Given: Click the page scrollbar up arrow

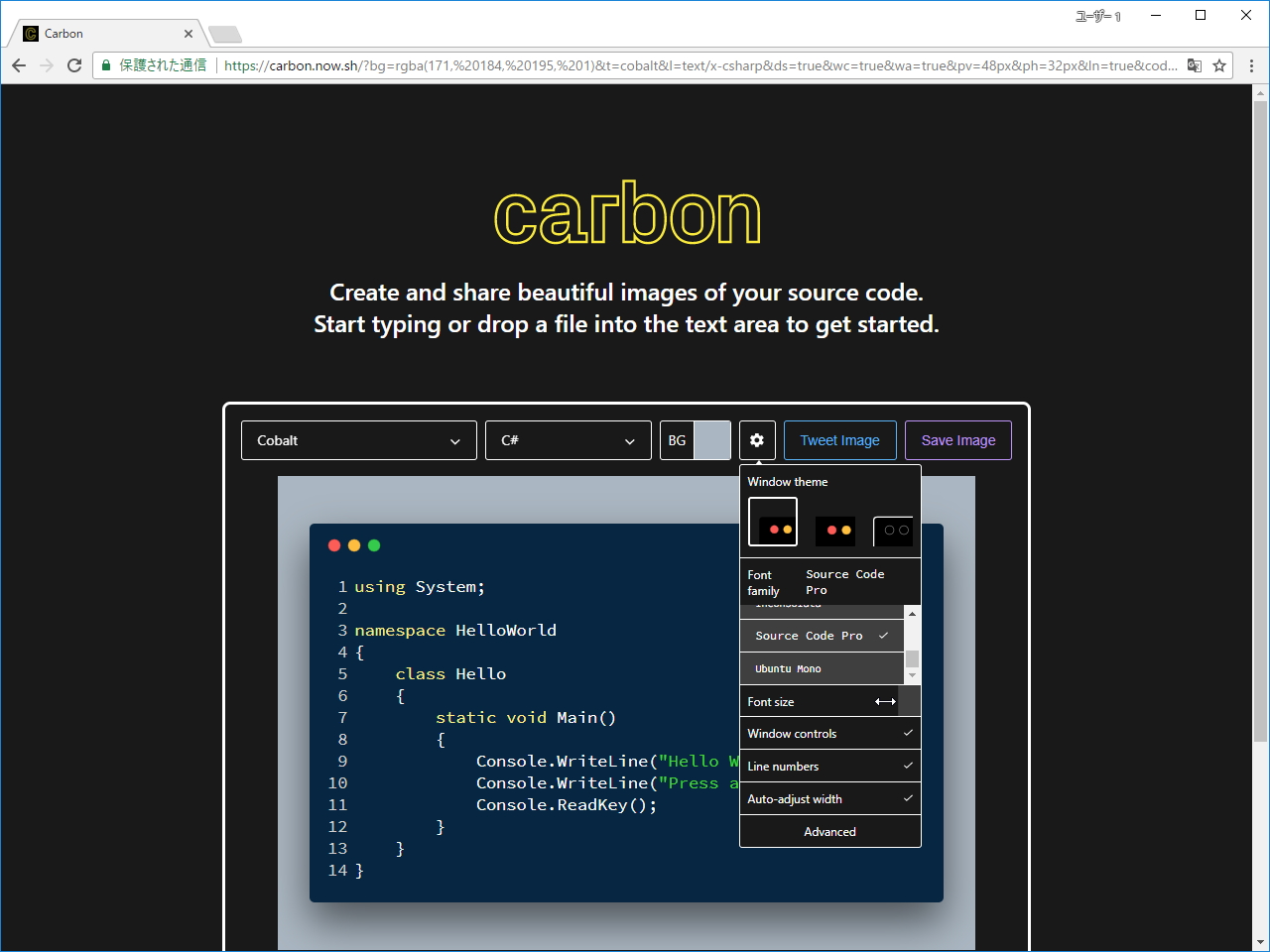Looking at the screenshot, I should click(1260, 93).
